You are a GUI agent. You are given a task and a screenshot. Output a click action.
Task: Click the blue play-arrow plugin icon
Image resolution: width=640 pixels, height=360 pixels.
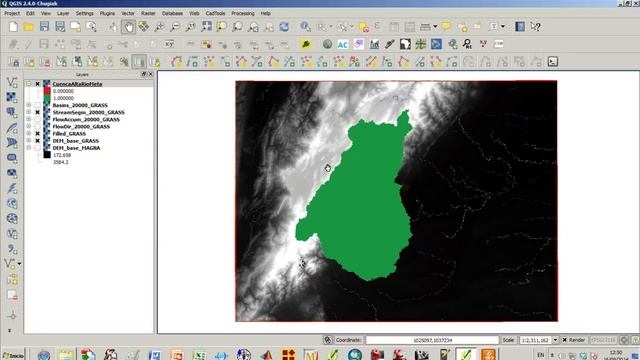coord(436,44)
